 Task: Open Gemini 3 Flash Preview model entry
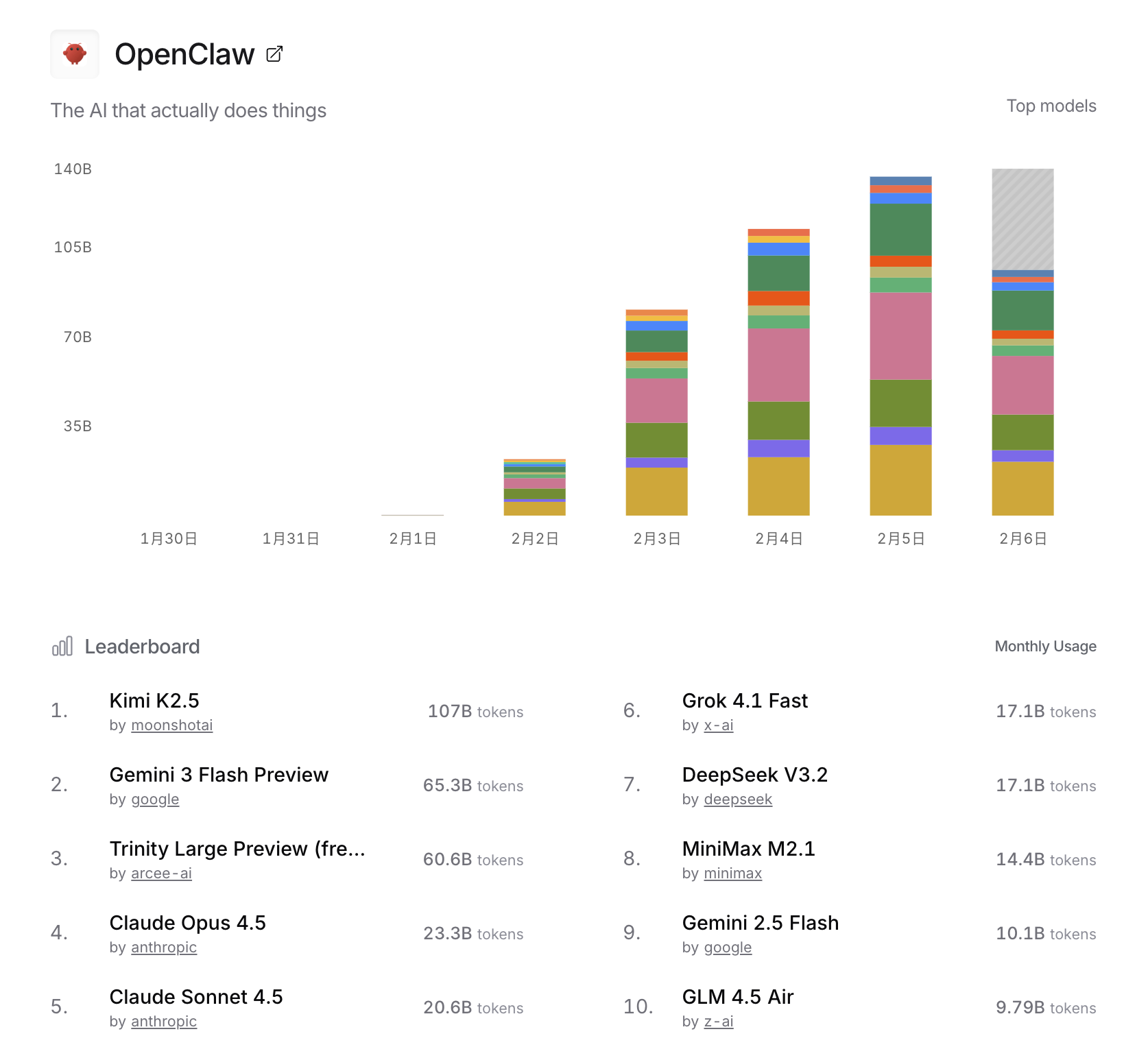(219, 775)
